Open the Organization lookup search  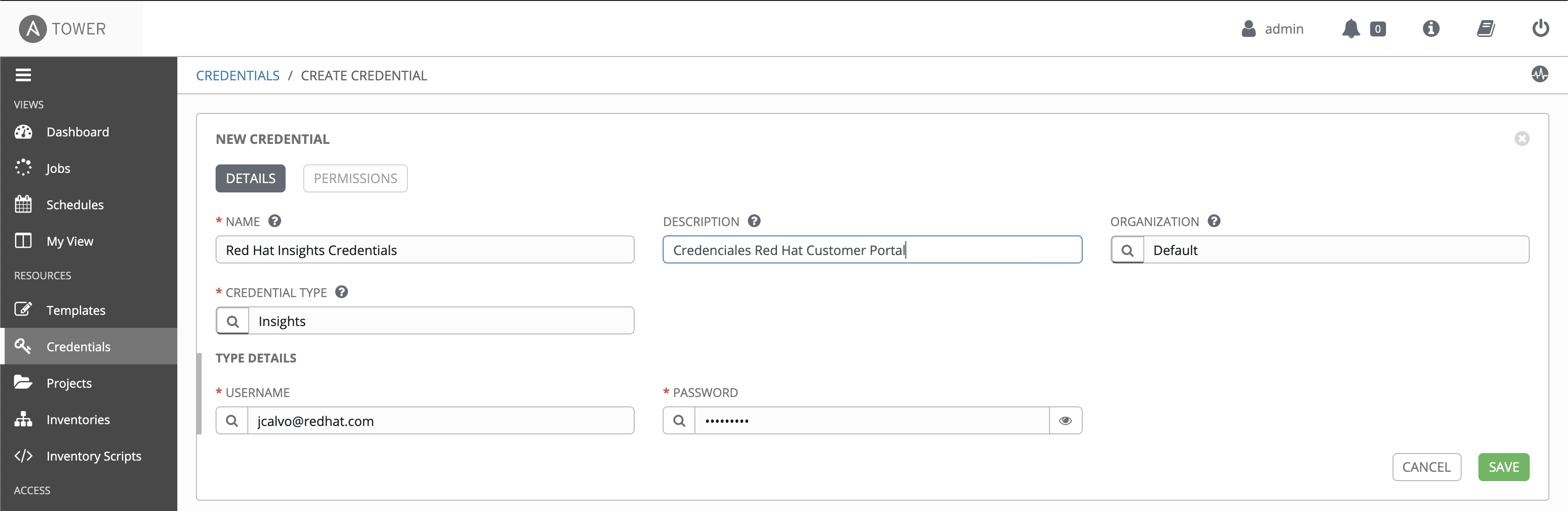pos(1127,250)
